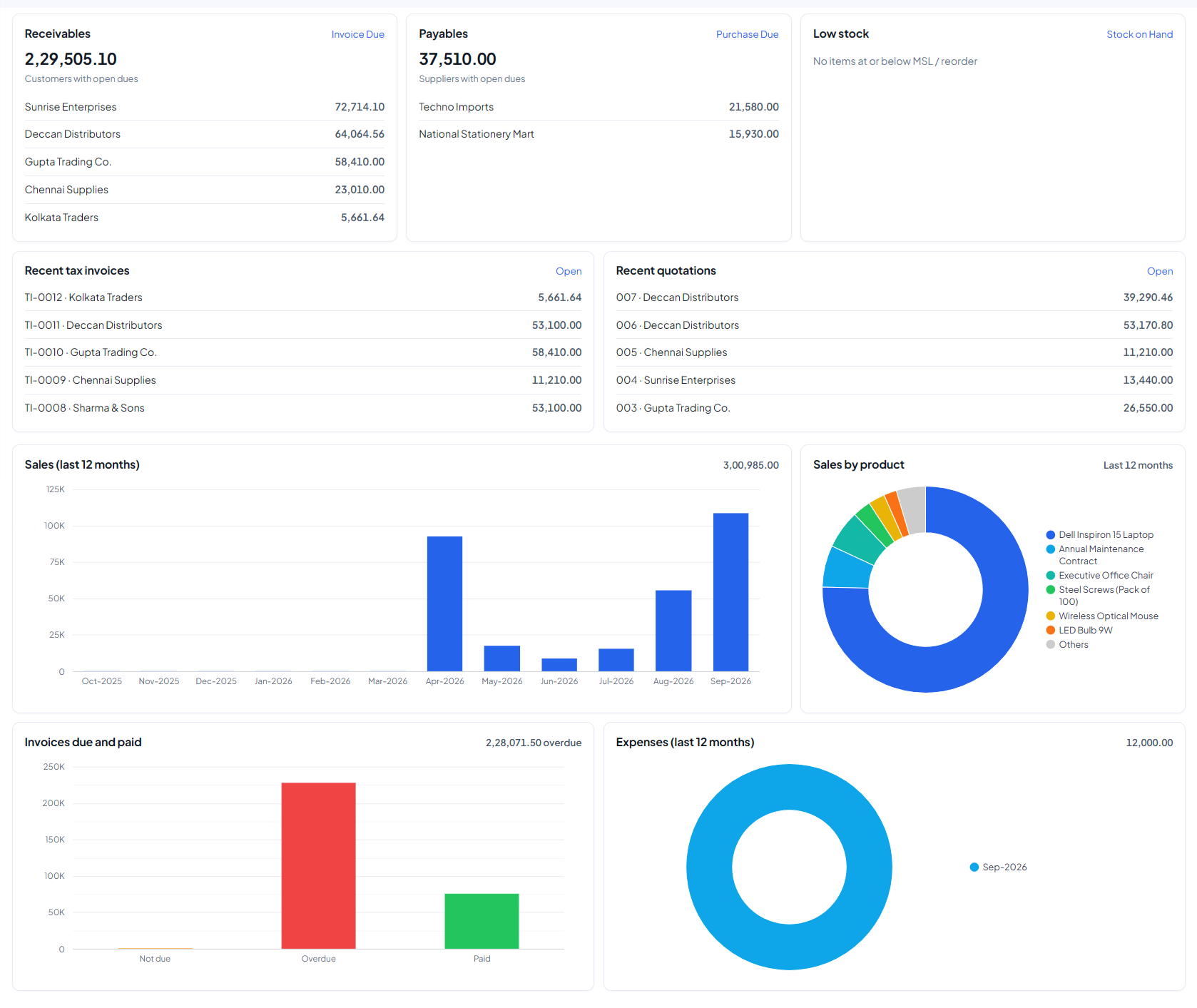1197x1008 pixels.
Task: Open the Stock on Hand link
Action: click(1139, 34)
